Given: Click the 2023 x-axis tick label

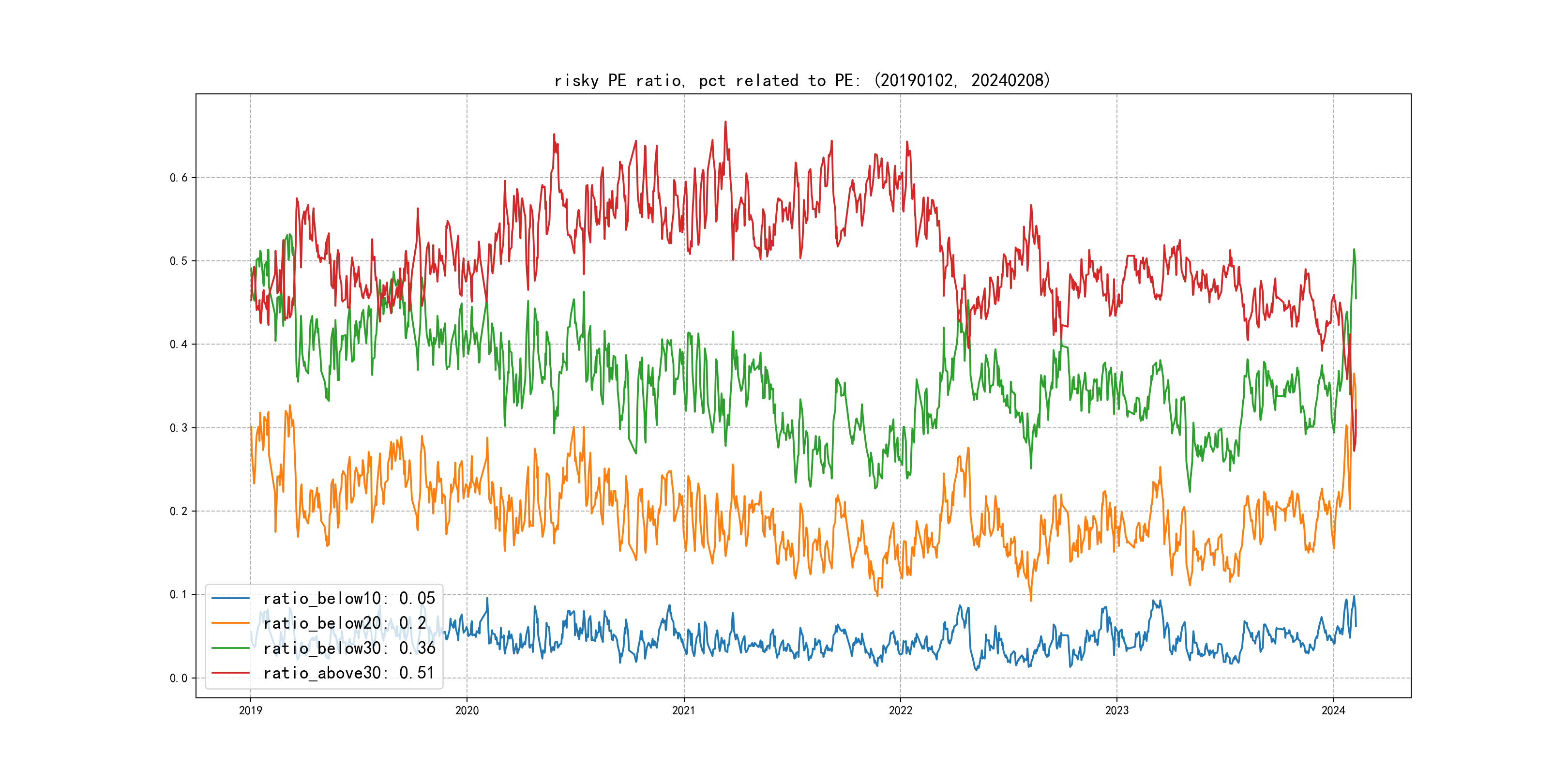Looking at the screenshot, I should point(1116,710).
